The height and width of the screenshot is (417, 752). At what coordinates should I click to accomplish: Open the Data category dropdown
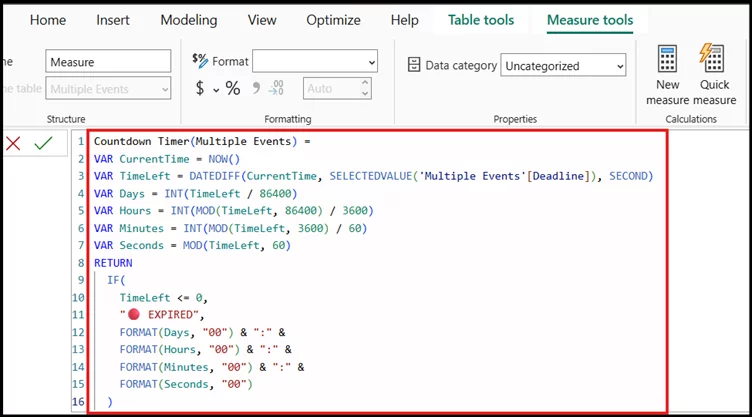point(563,66)
